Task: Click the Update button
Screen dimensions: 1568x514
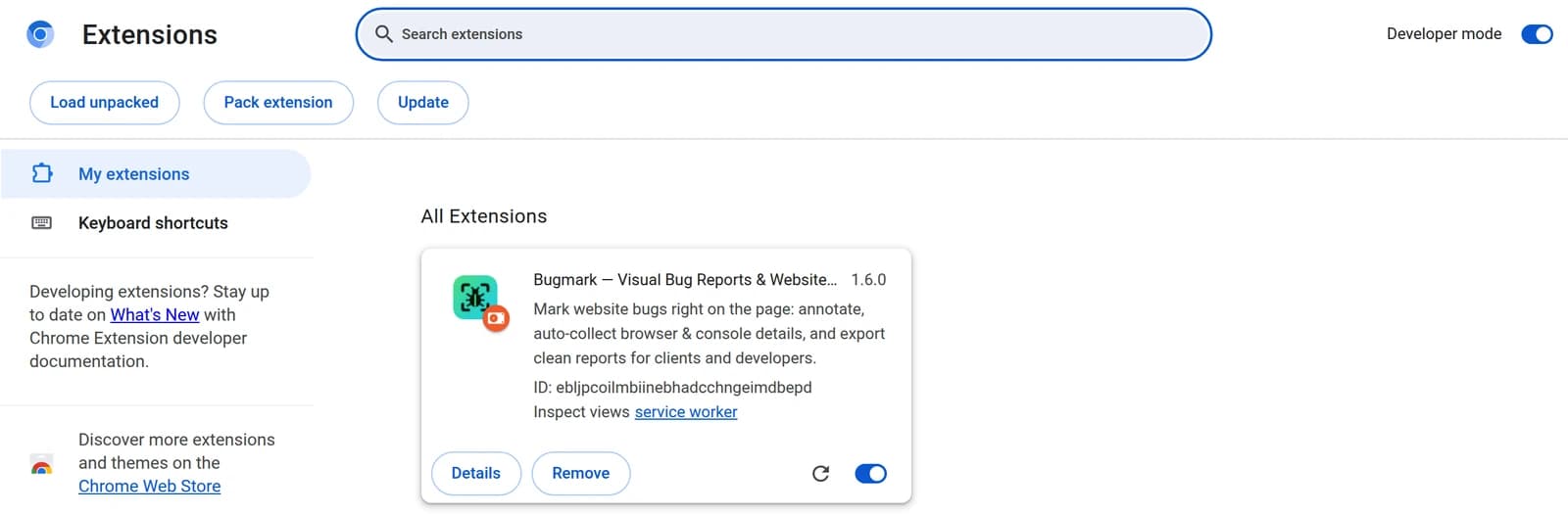Action: tap(423, 103)
